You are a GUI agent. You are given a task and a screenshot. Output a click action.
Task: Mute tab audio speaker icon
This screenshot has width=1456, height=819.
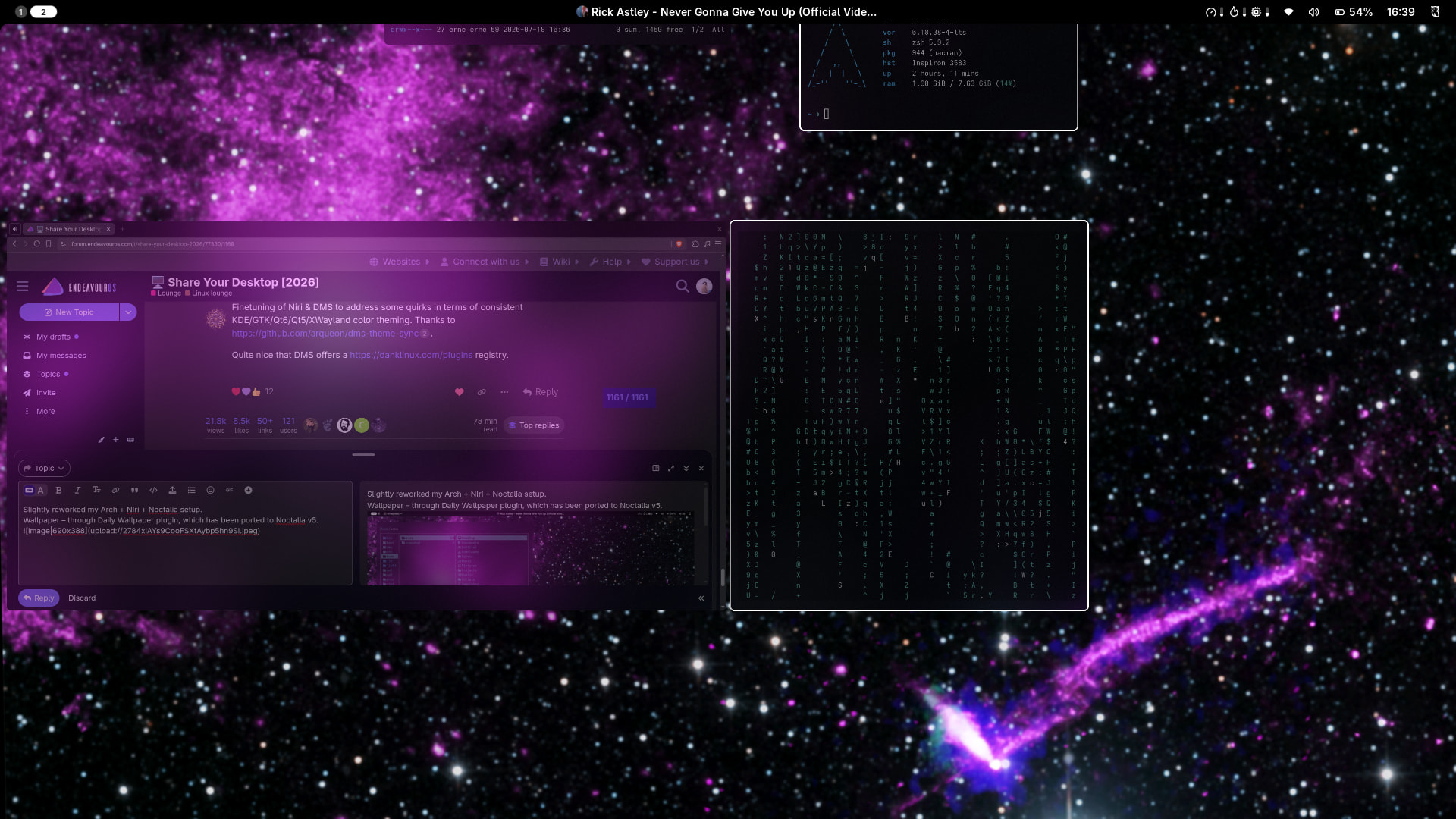coord(14,229)
